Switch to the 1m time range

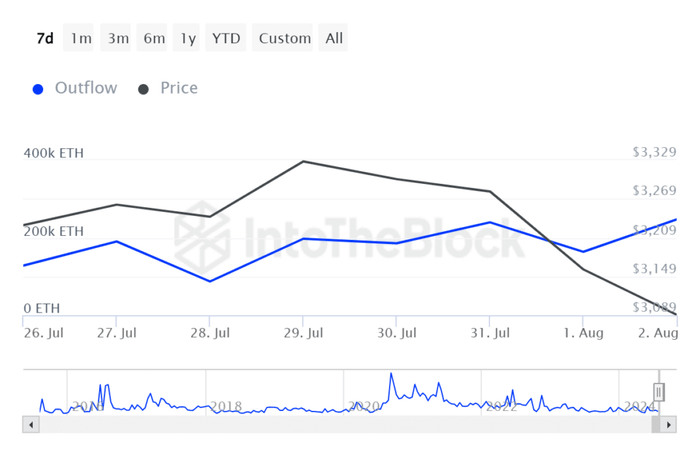click(81, 38)
